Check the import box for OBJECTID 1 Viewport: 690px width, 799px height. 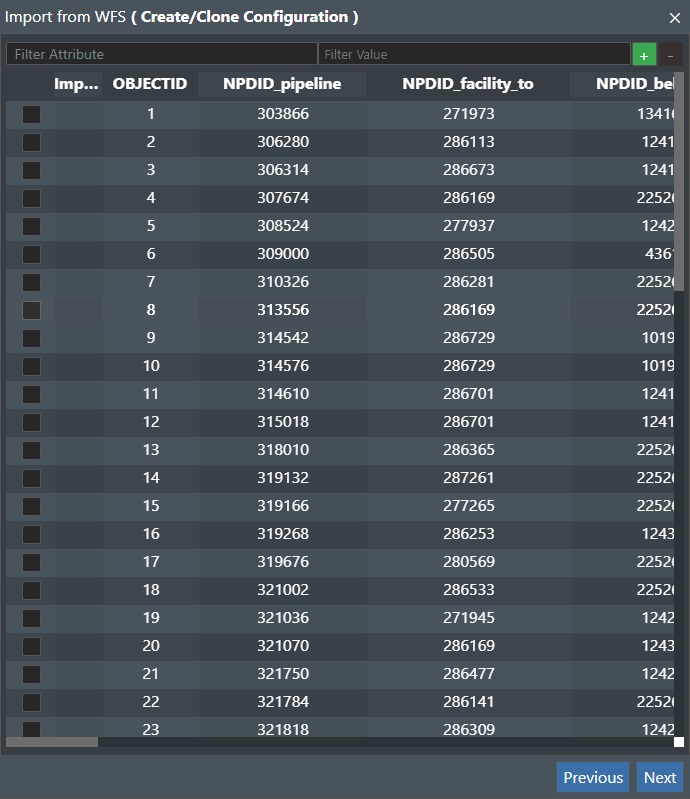click(x=32, y=114)
